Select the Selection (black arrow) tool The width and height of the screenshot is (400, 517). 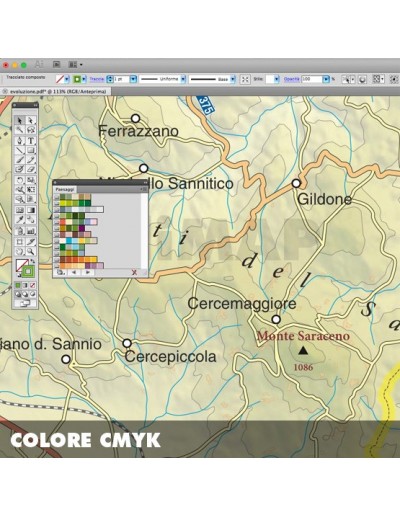pyautogui.click(x=20, y=120)
